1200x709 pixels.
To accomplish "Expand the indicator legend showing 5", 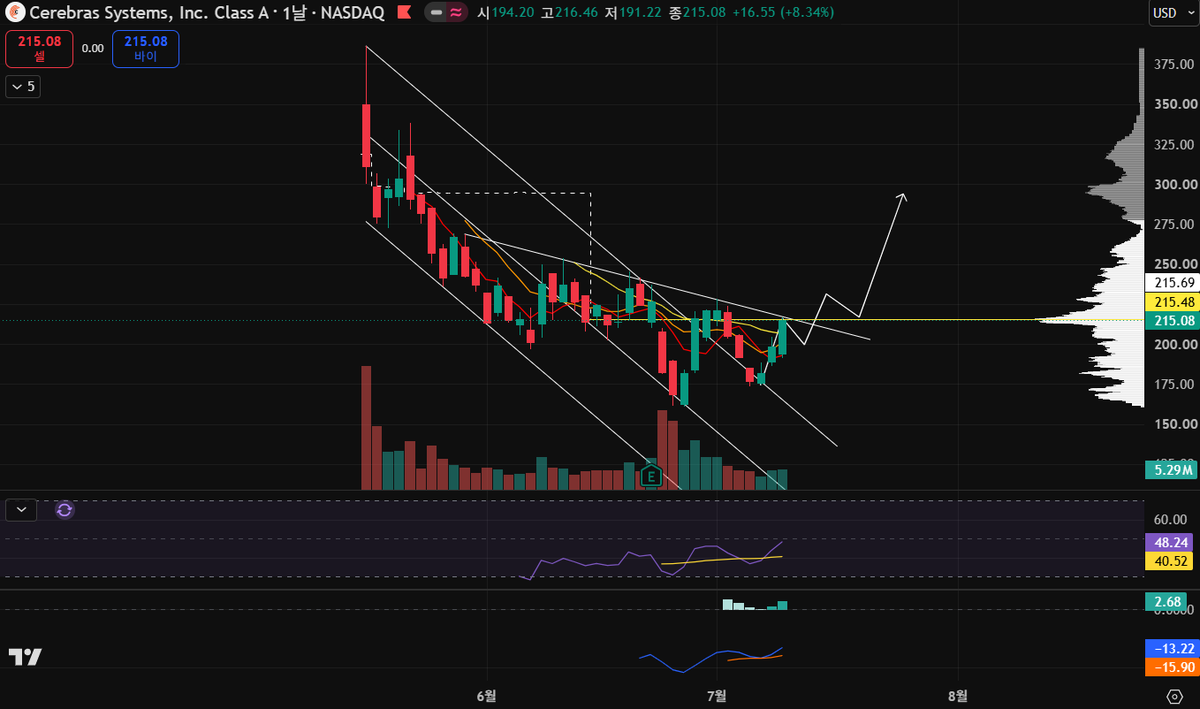I will [22, 87].
